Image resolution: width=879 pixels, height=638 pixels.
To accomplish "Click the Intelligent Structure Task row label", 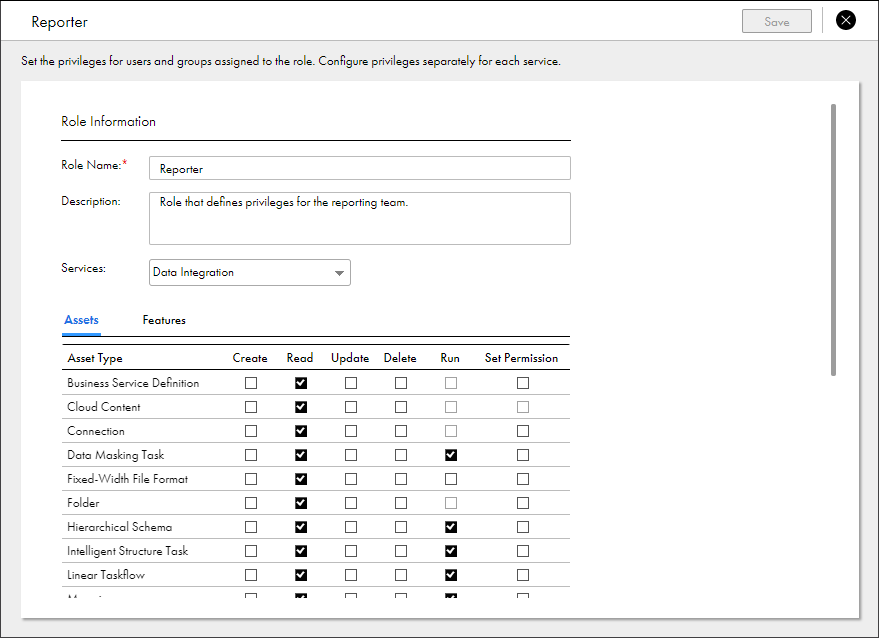I will coord(128,552).
